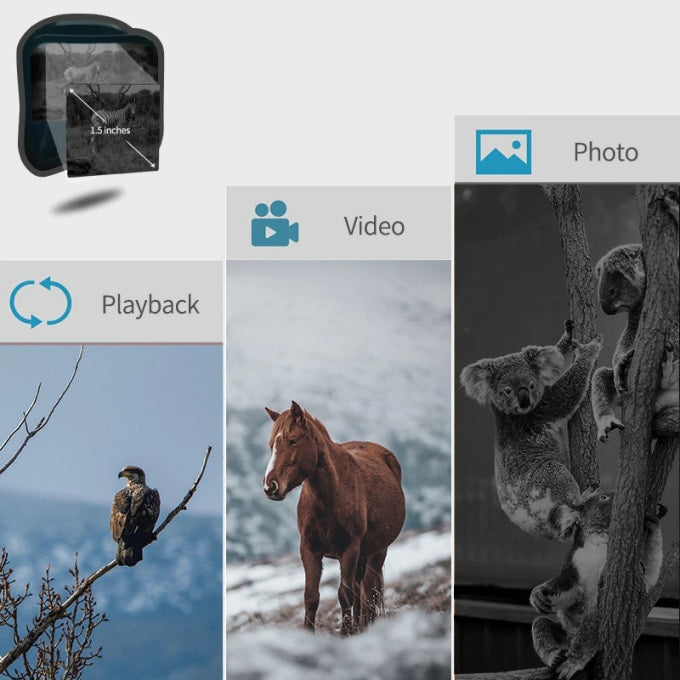The width and height of the screenshot is (680, 680).
Task: Select the "Video" text label
Action: 374,226
